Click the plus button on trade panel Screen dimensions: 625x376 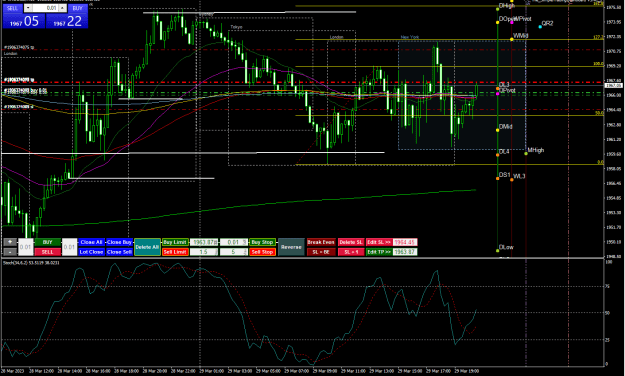[10, 242]
